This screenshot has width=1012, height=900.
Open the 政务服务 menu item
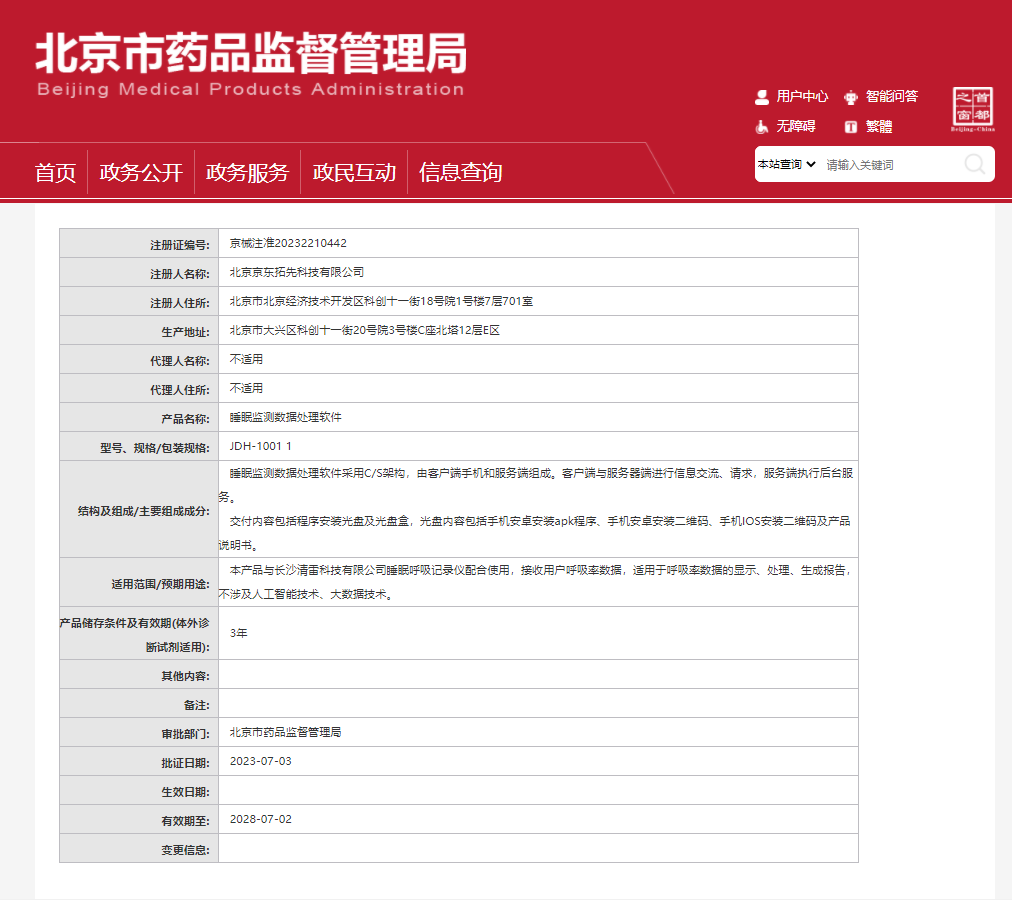click(x=247, y=172)
